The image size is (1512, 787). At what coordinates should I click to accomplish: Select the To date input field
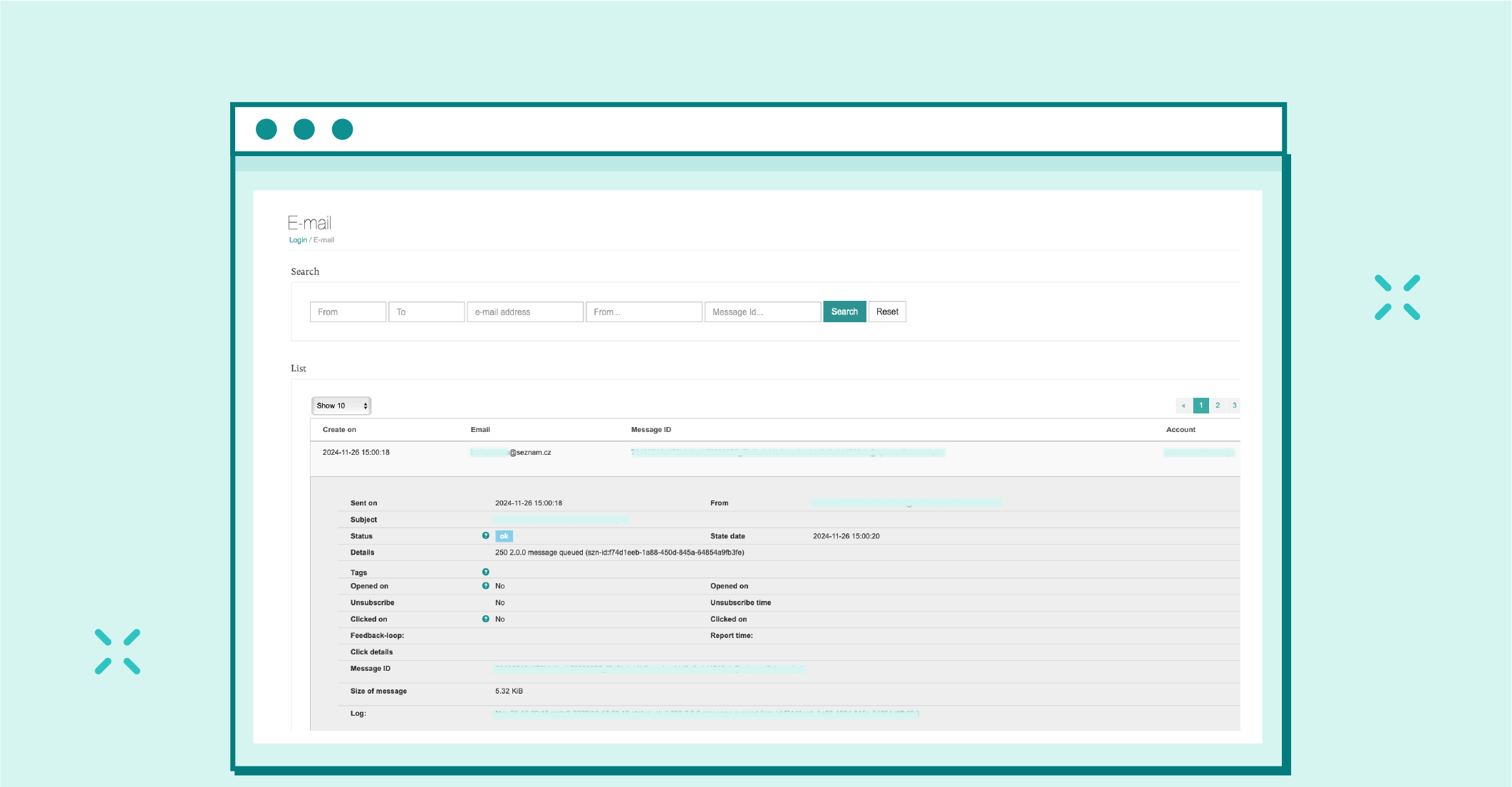(426, 311)
